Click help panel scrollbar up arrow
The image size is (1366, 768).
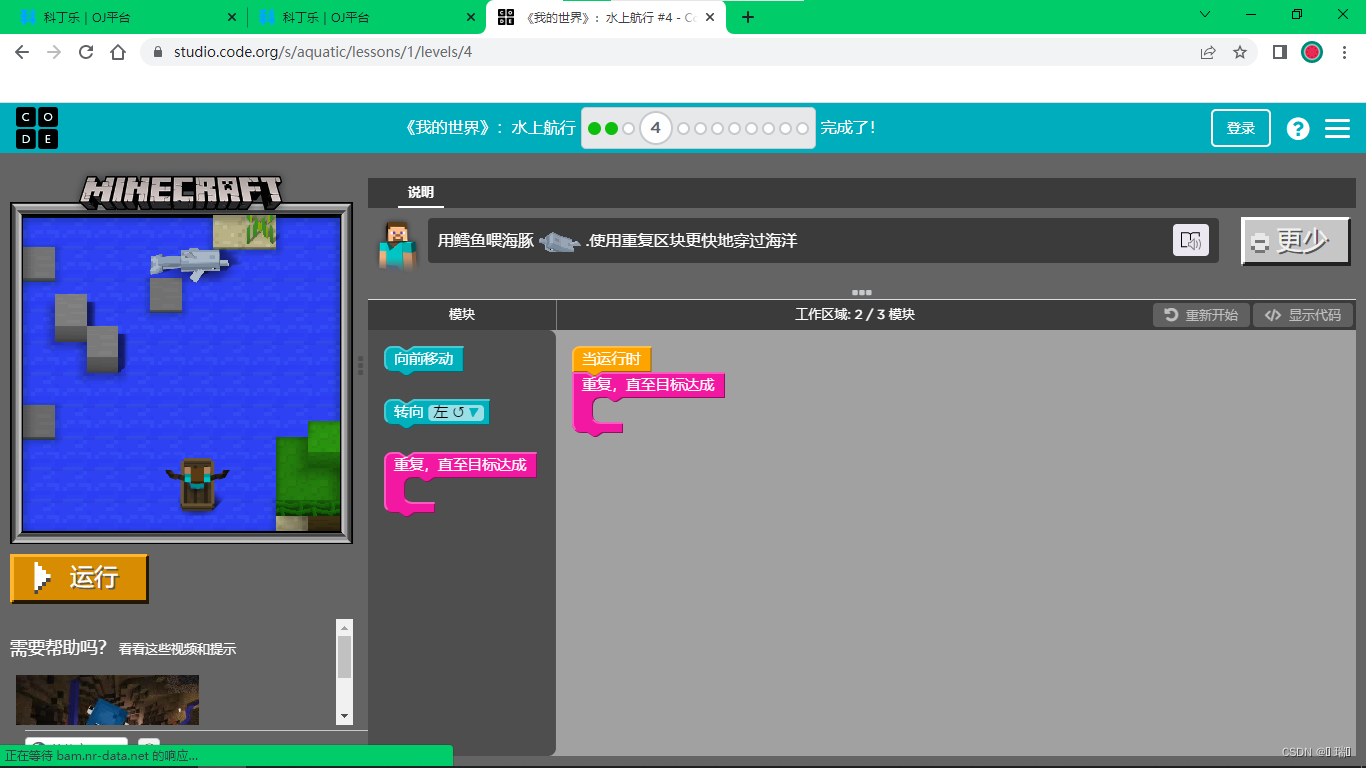pos(345,628)
